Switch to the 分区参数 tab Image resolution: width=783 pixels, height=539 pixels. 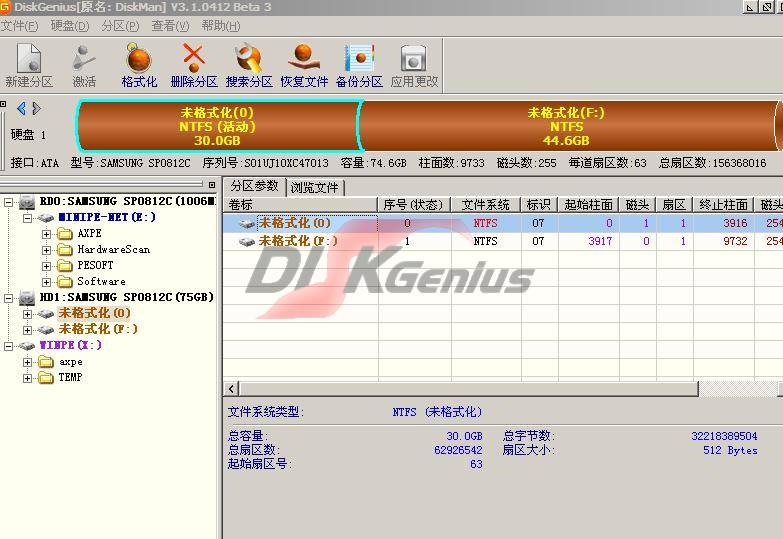coord(254,186)
